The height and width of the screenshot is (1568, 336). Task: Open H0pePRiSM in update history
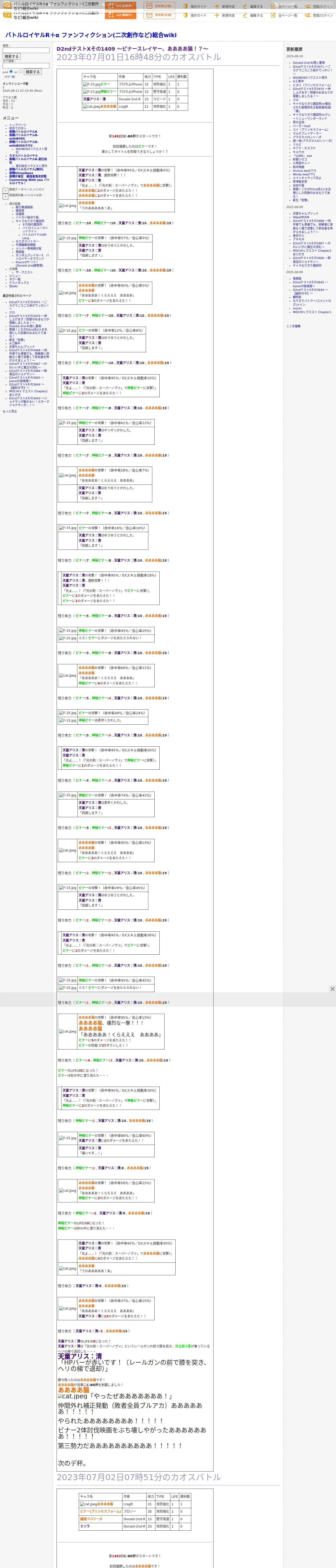coord(301,217)
